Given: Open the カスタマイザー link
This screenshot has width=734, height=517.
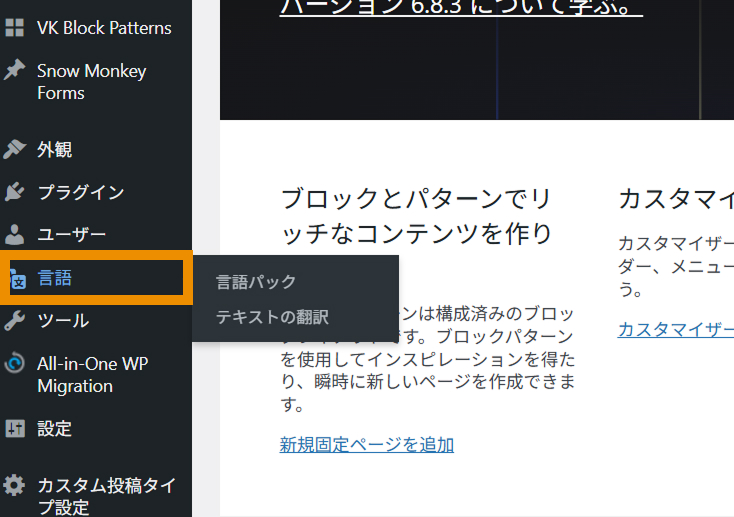Looking at the screenshot, I should point(675,329).
